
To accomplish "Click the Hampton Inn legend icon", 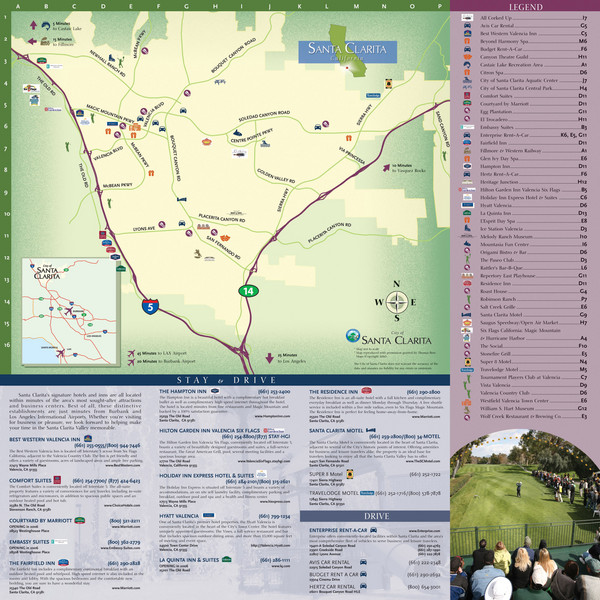I will [x=467, y=166].
